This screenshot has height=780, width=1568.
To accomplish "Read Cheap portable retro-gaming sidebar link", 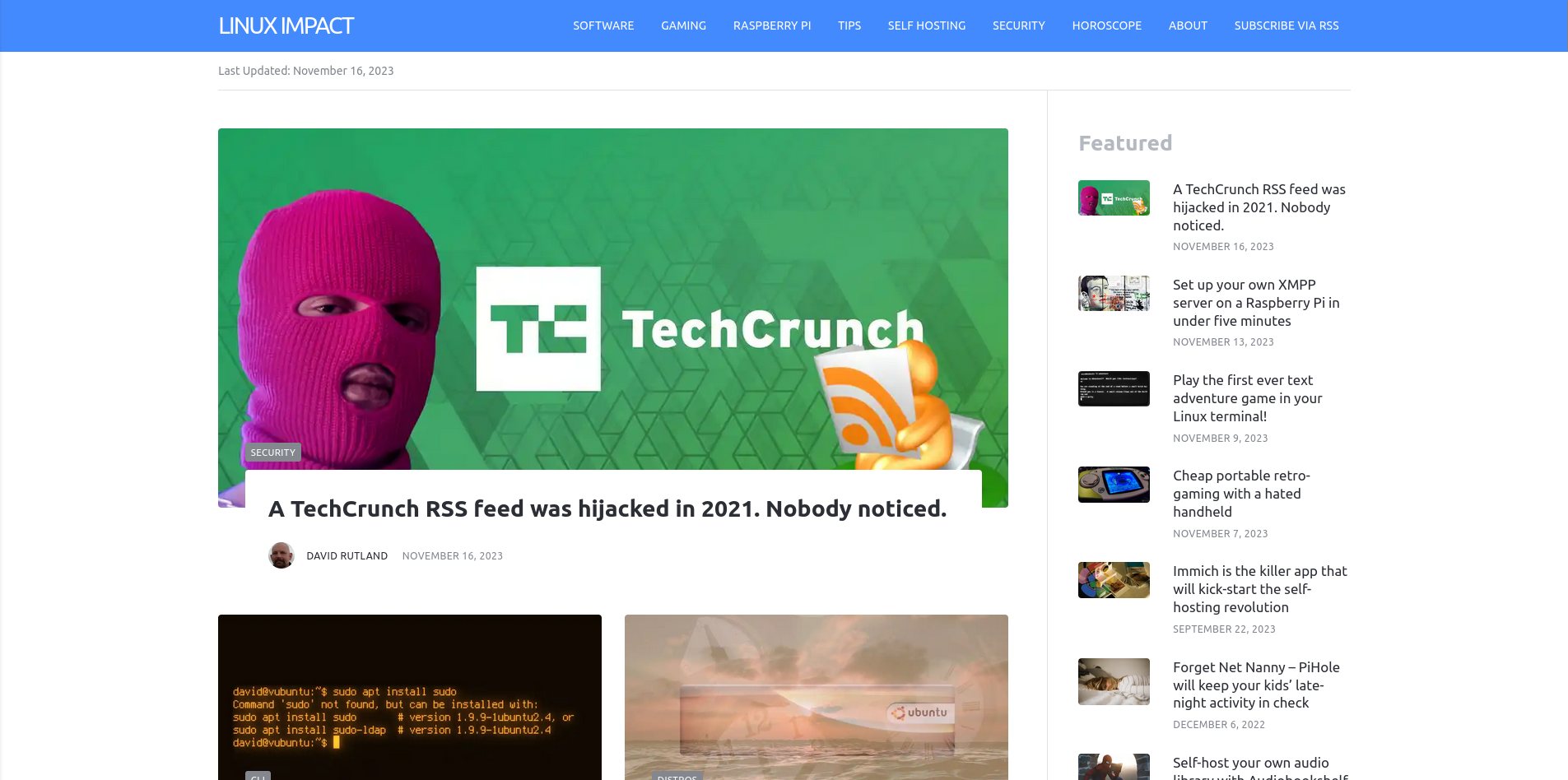I will tap(1241, 494).
